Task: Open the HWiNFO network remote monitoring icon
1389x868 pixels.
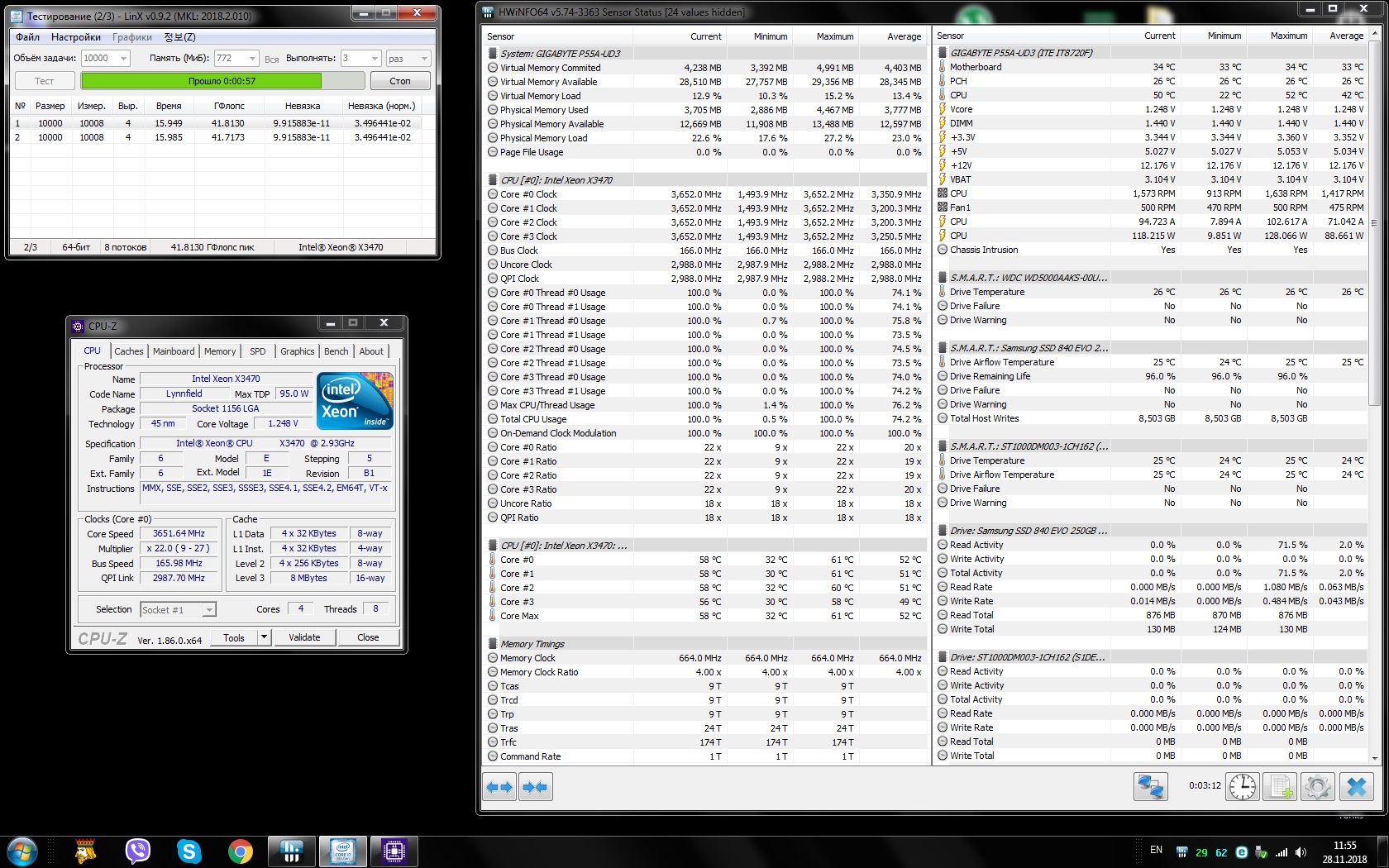Action: click(x=1150, y=787)
